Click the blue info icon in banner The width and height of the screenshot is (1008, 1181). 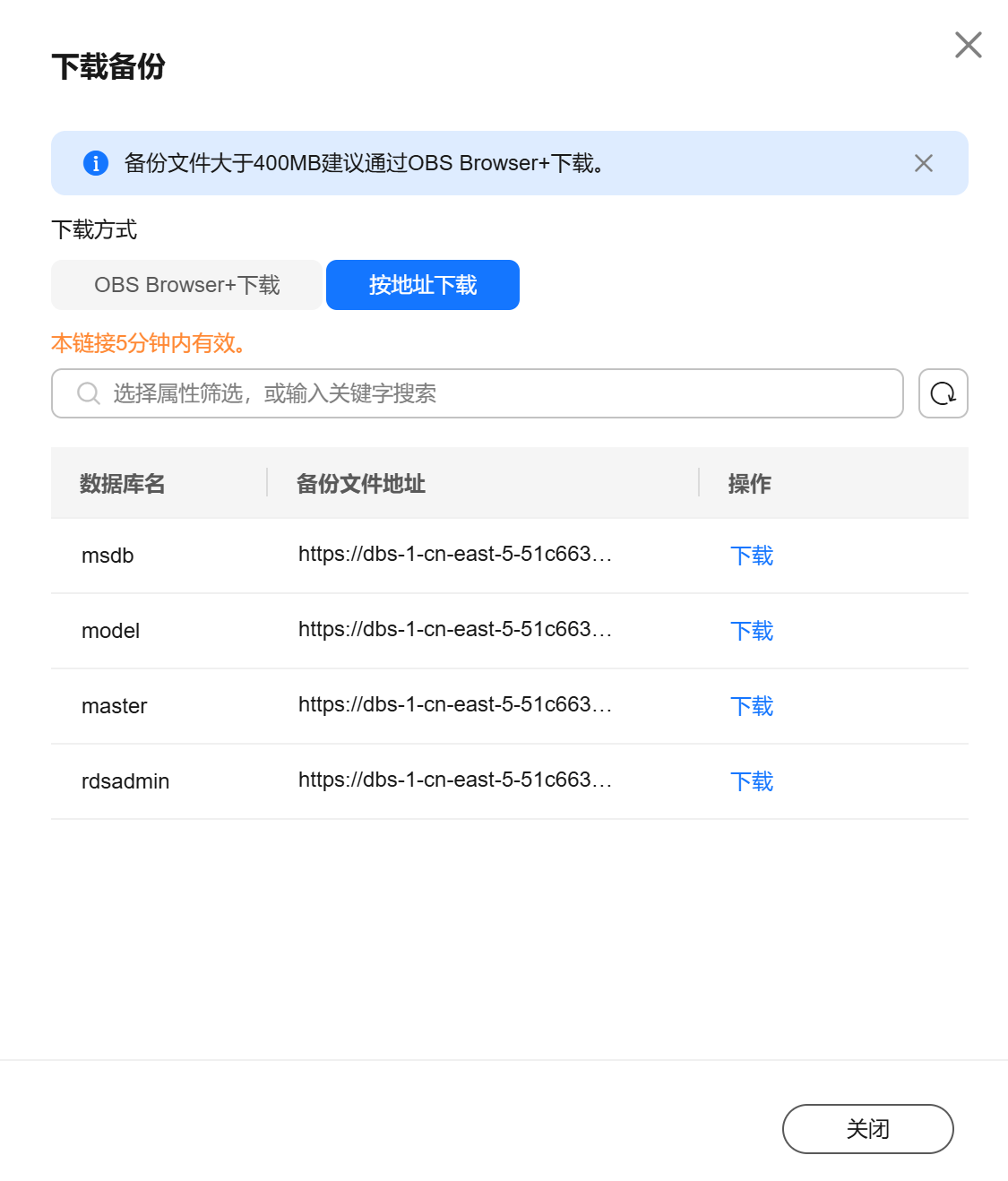[96, 163]
